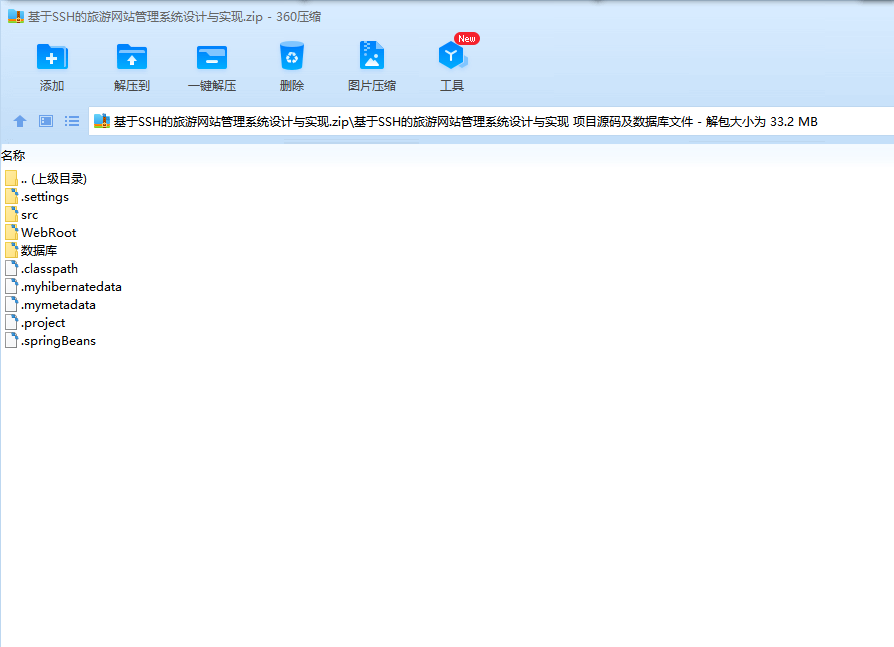Select the src folder icon
Screen dimensions: 894x647
[x=11, y=214]
